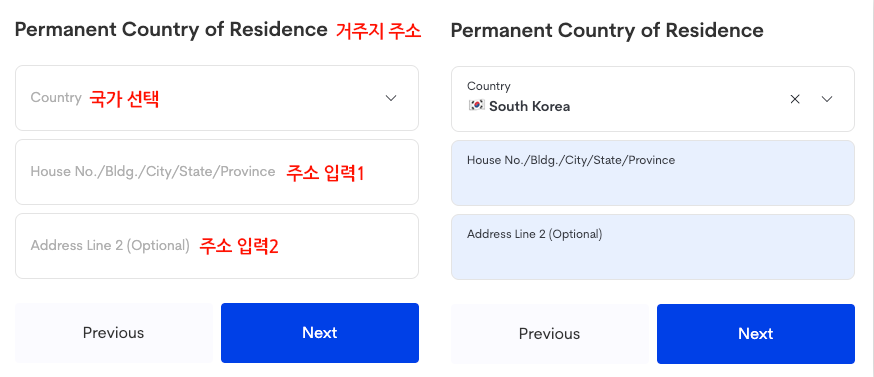Focus the blue-highlighted House No./Bldg./City/State/Province field
Image resolution: width=874 pixels, height=377 pixels.
point(653,173)
